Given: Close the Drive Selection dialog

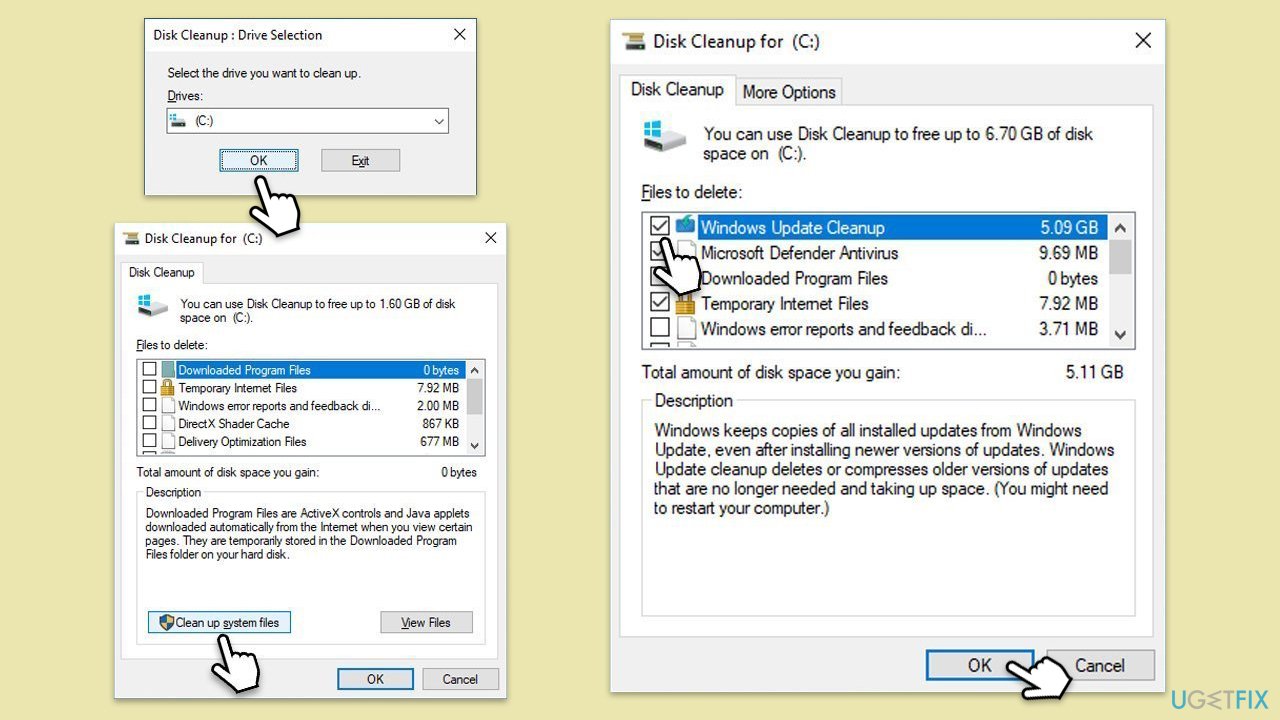Looking at the screenshot, I should click(x=459, y=34).
